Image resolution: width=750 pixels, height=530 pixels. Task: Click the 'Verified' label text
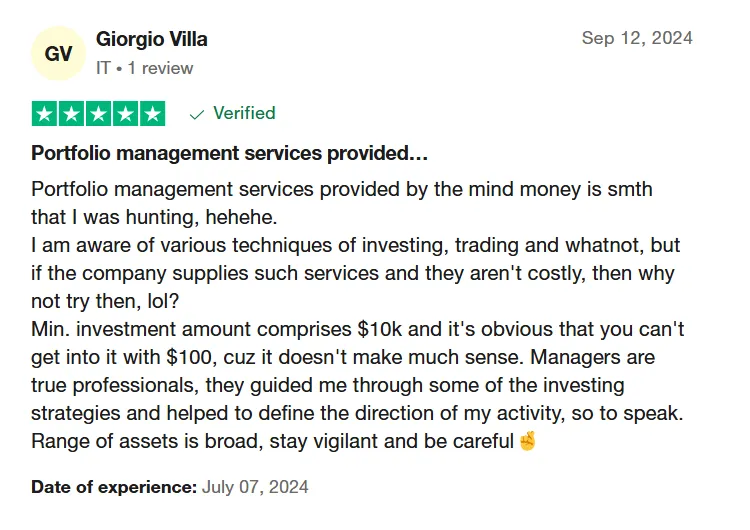point(244,113)
